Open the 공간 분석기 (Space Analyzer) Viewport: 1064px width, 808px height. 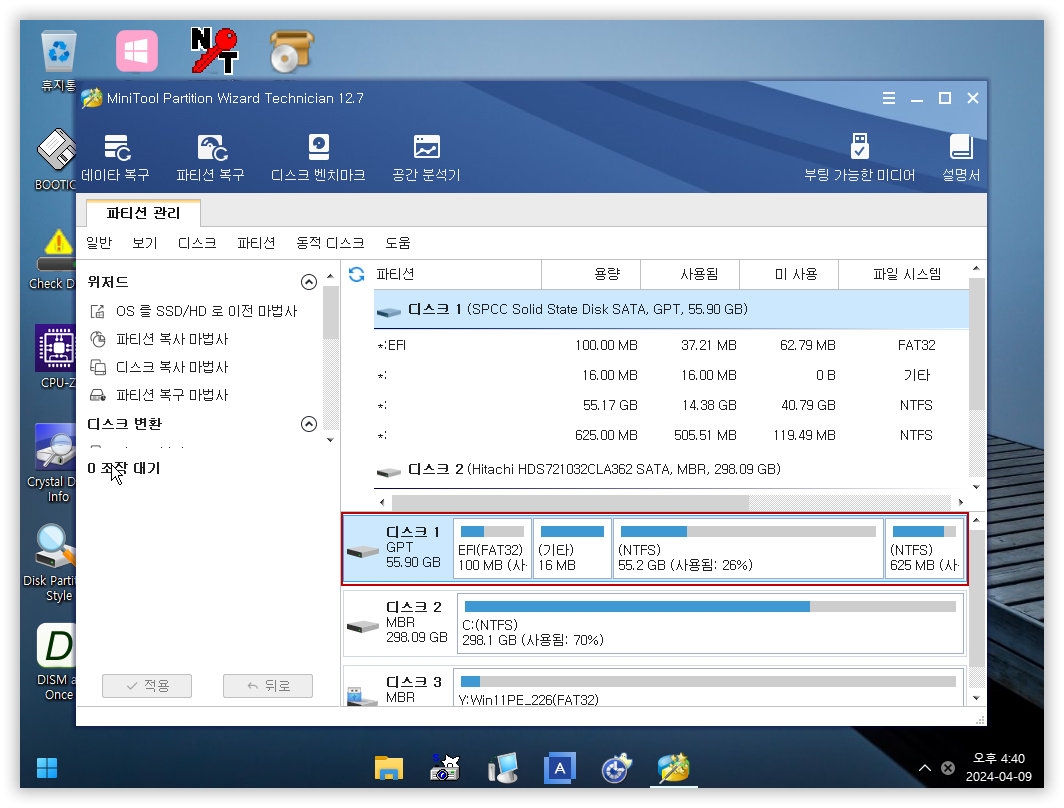coord(426,157)
